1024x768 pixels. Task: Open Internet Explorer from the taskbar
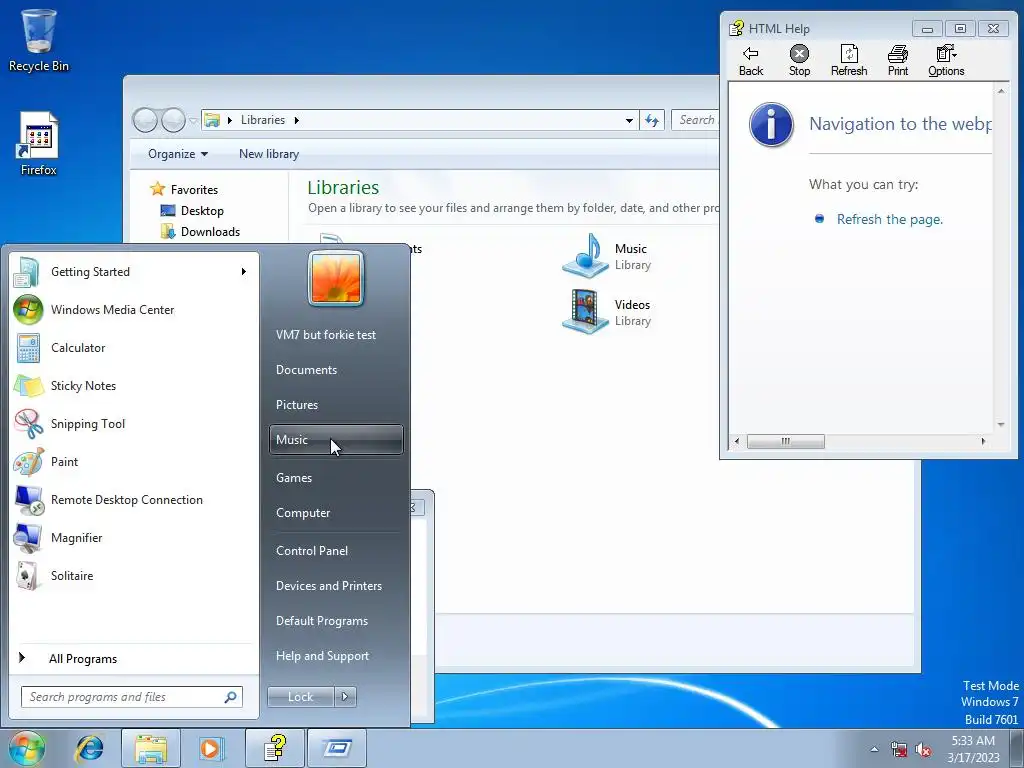tap(89, 748)
